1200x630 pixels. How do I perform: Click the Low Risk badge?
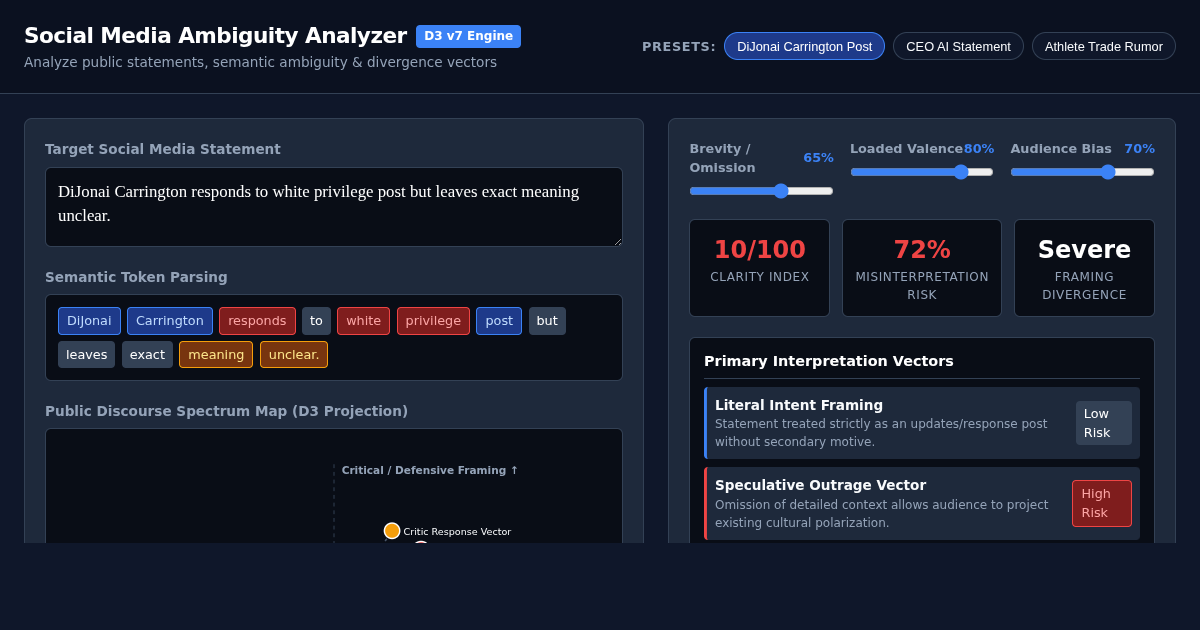[x=1104, y=423]
